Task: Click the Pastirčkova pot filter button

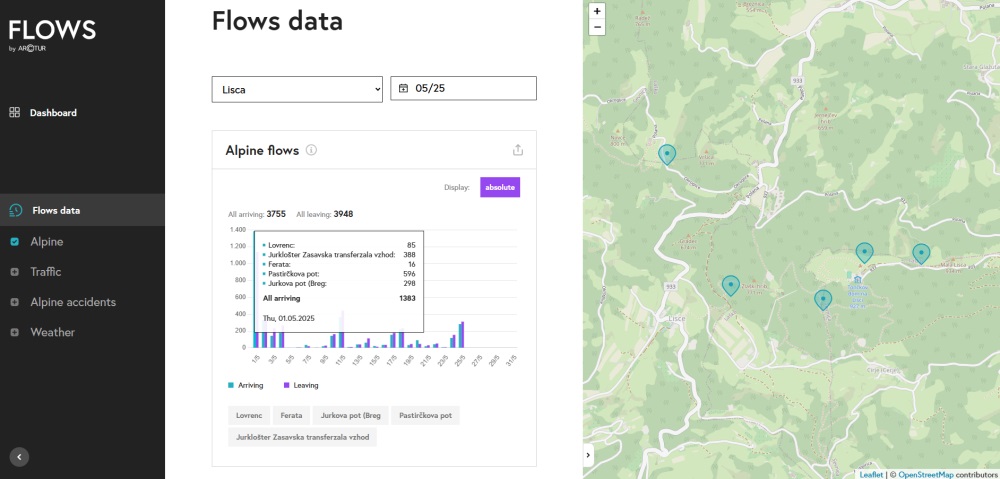Action: click(x=425, y=415)
